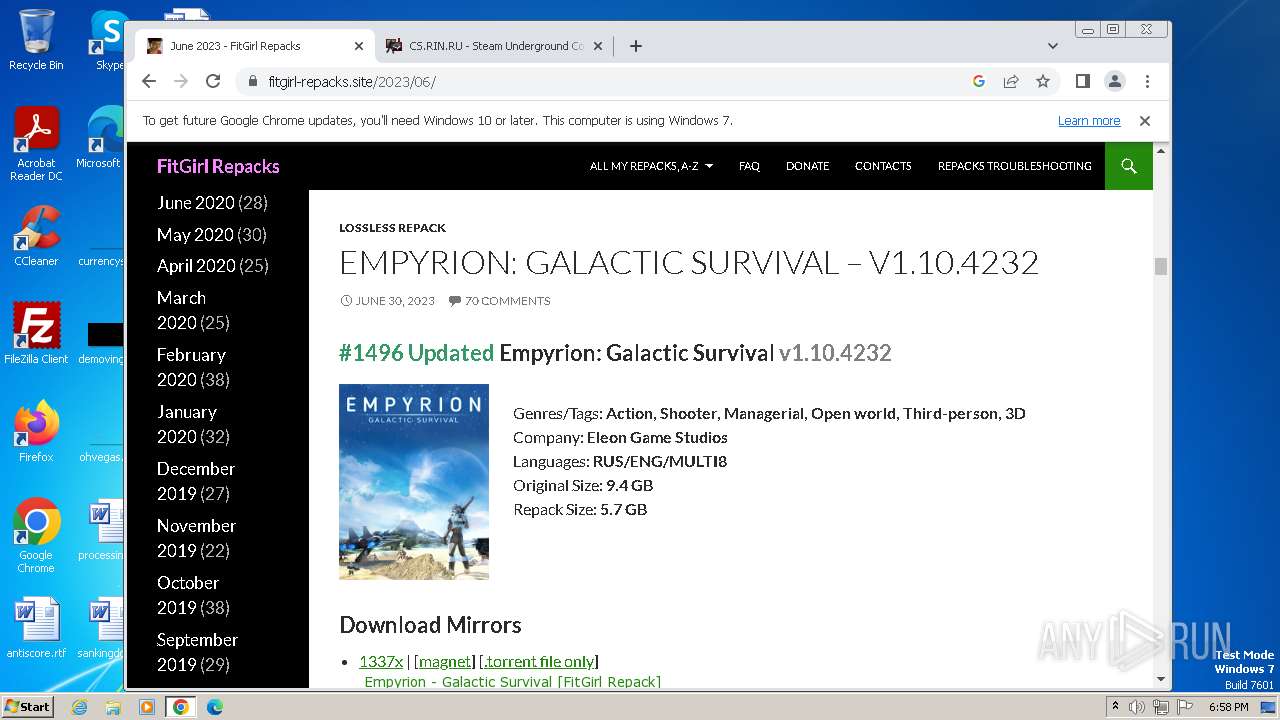The height and width of the screenshot is (720, 1280).
Task: Open January 2020 archive link
Action: tap(187, 424)
